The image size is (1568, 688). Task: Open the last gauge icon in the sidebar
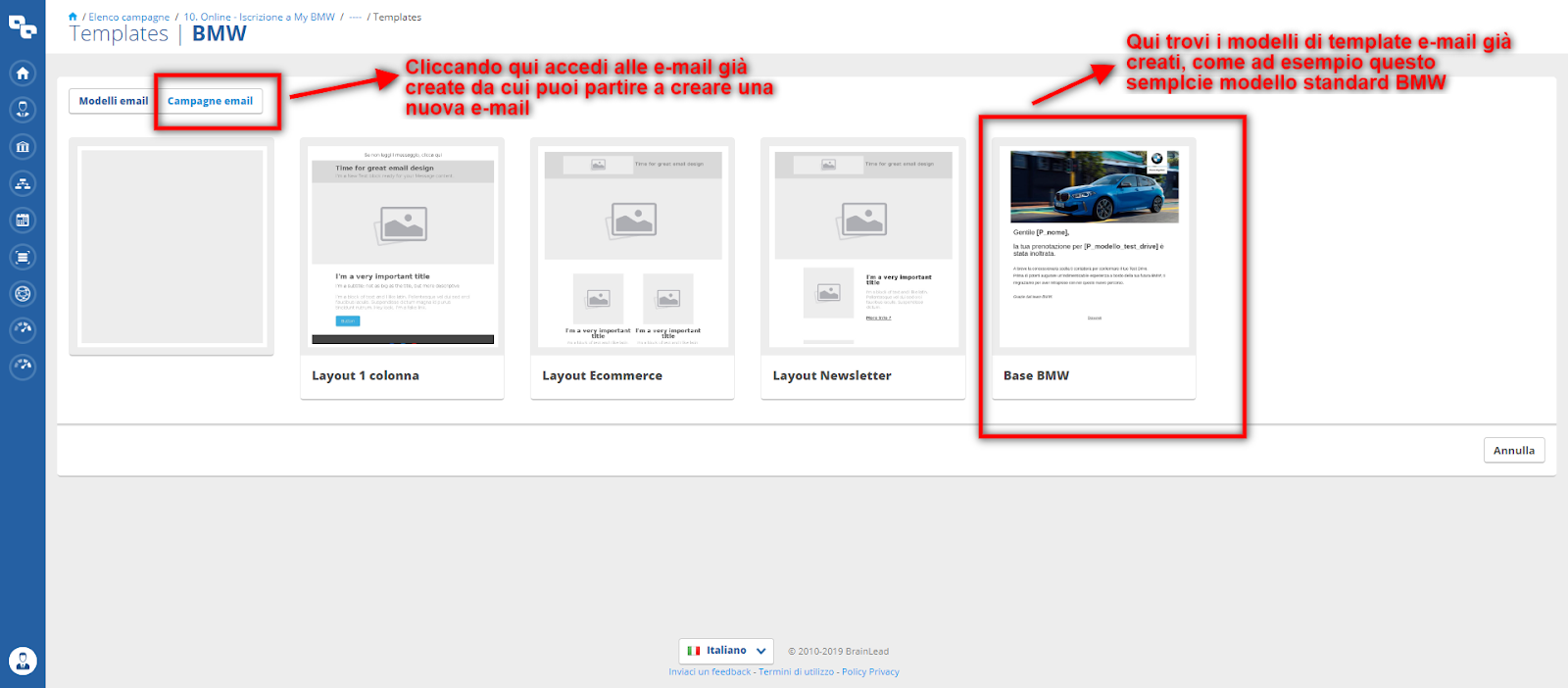pyautogui.click(x=23, y=367)
